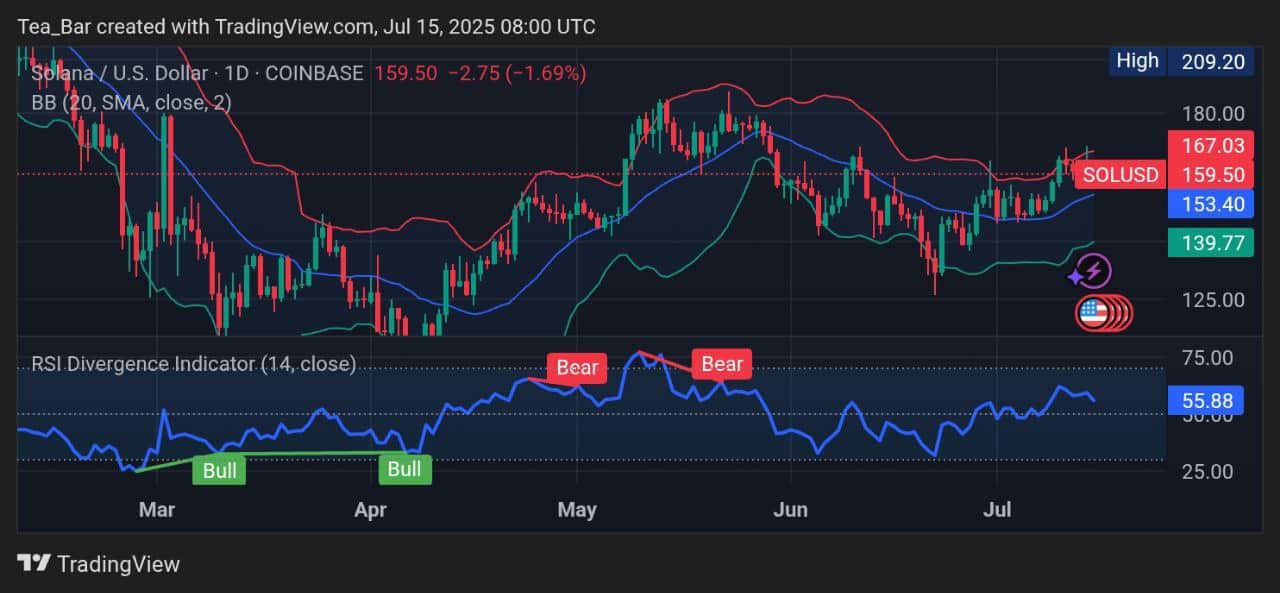
Task: Click the SOLUSD price label
Action: [x=1120, y=175]
